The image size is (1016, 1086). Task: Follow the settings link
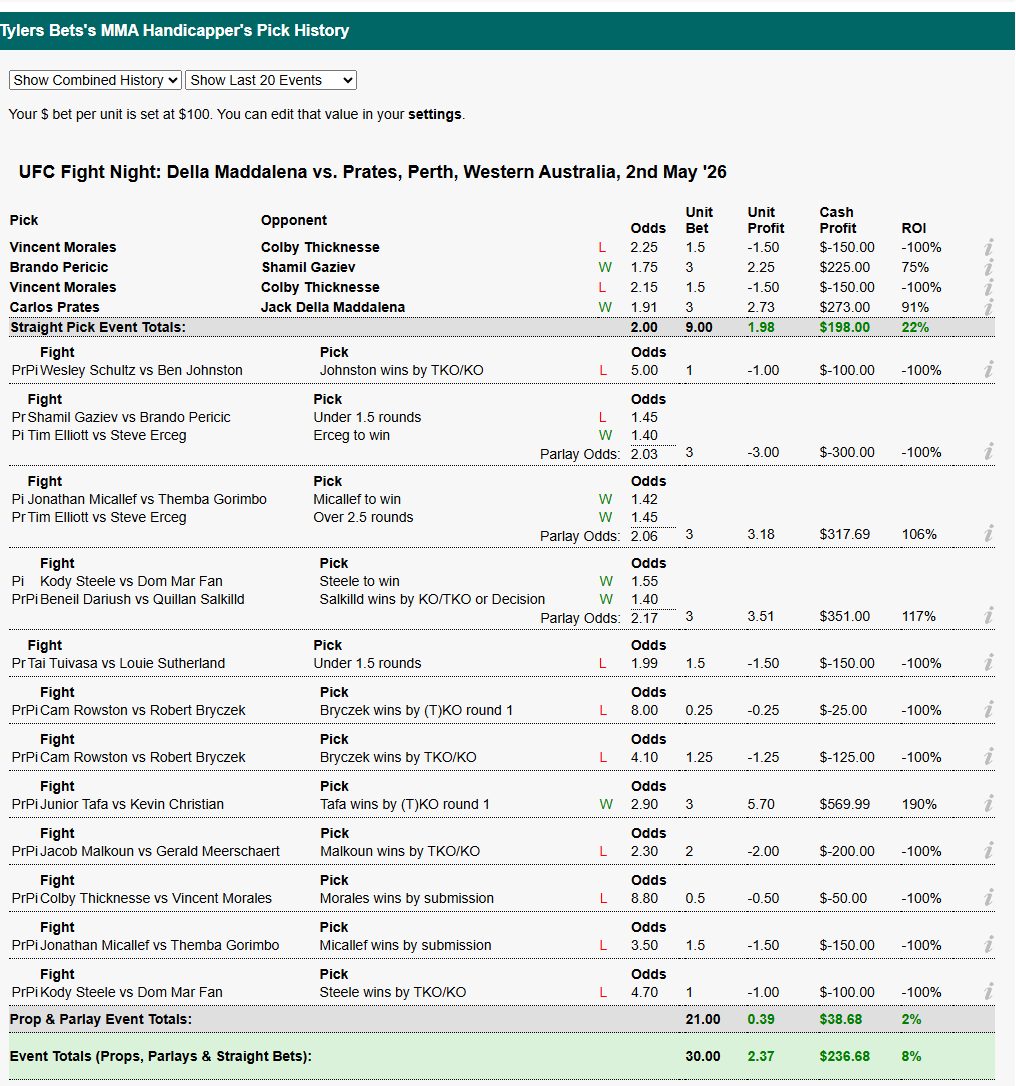tap(434, 114)
